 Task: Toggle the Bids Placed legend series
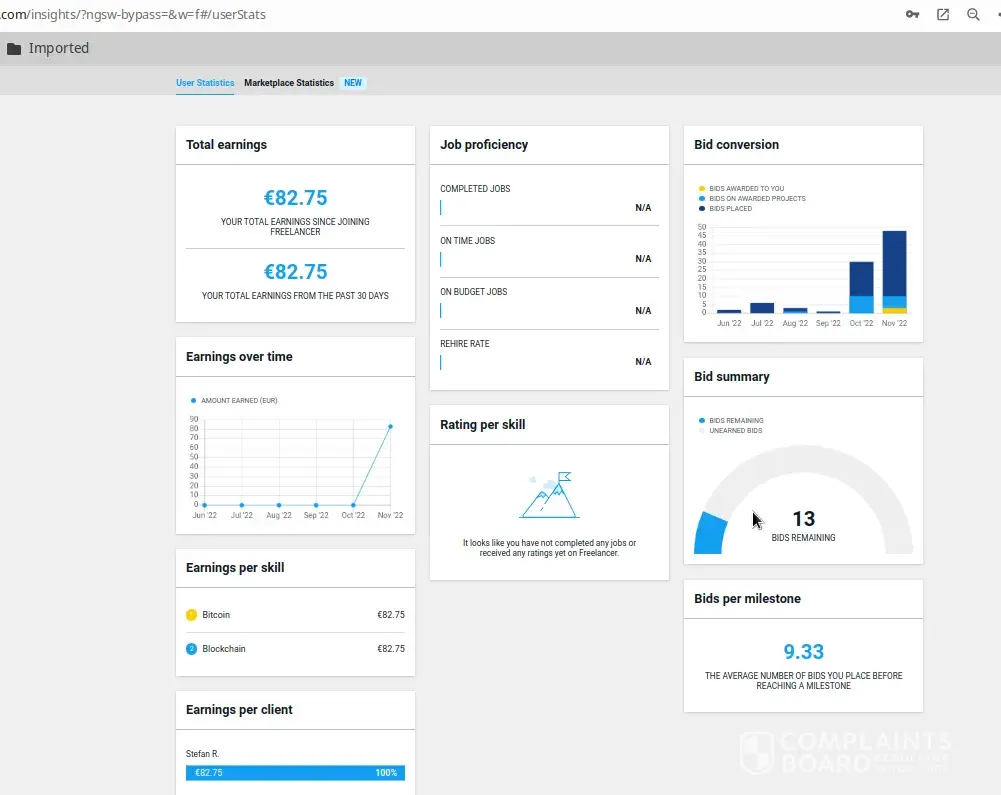(730, 209)
